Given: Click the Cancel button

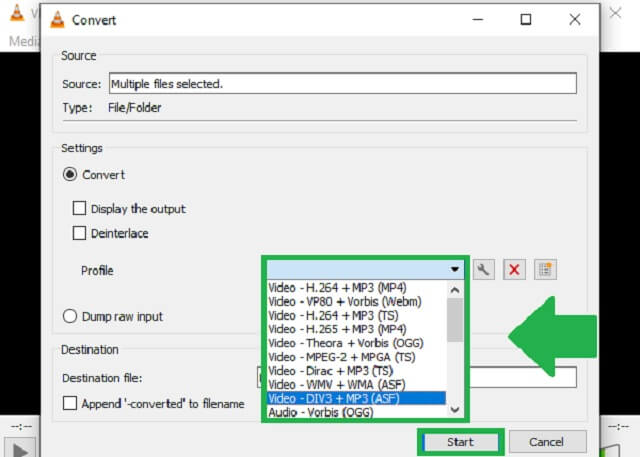Looking at the screenshot, I should [546, 442].
